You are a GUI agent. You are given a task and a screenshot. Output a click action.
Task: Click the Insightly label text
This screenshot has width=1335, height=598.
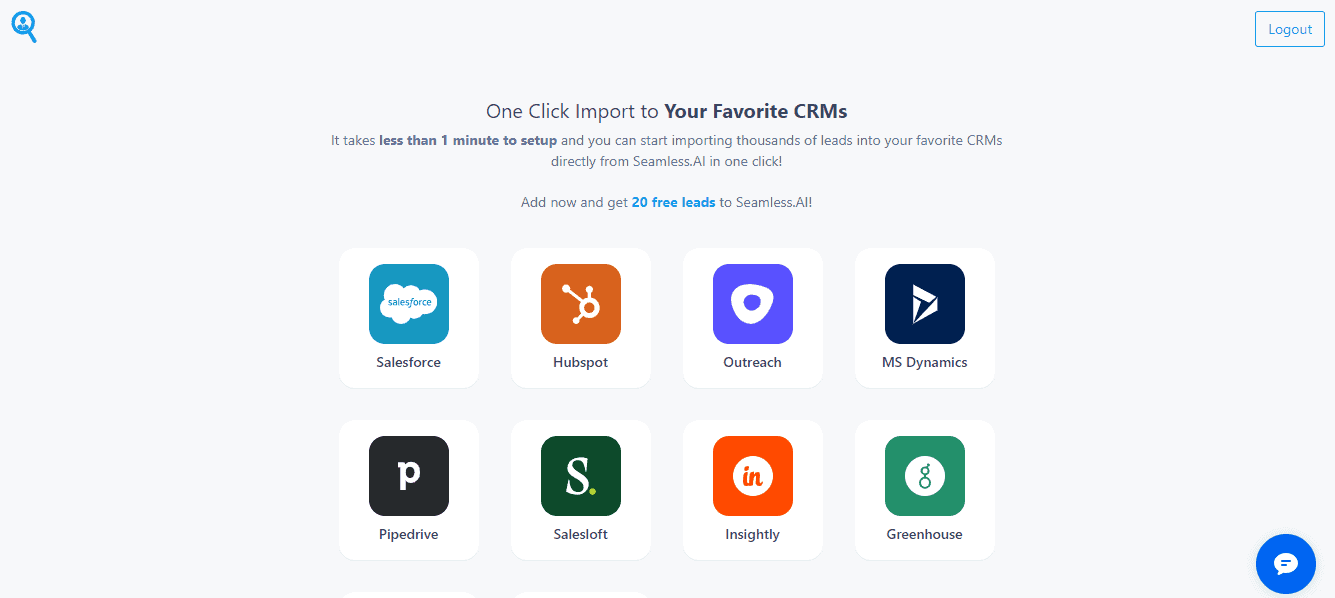coord(753,534)
